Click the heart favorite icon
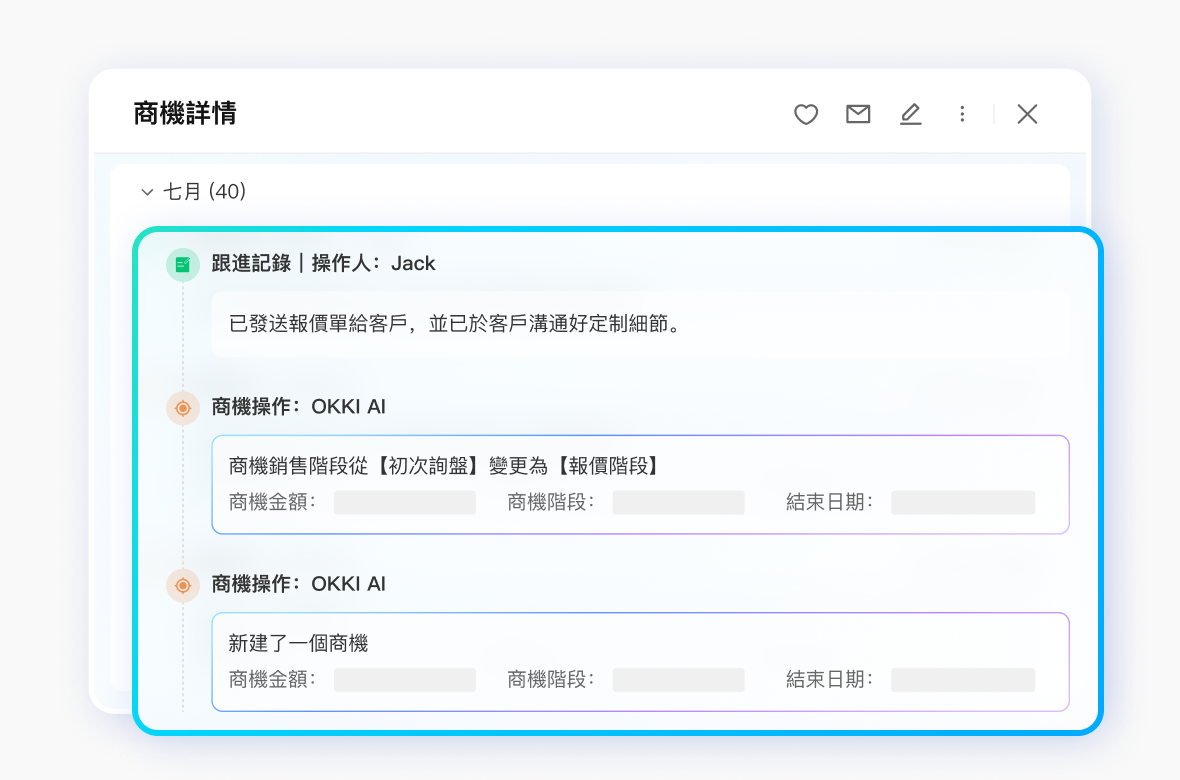Screen dimensions: 1180x780 [x=805, y=114]
